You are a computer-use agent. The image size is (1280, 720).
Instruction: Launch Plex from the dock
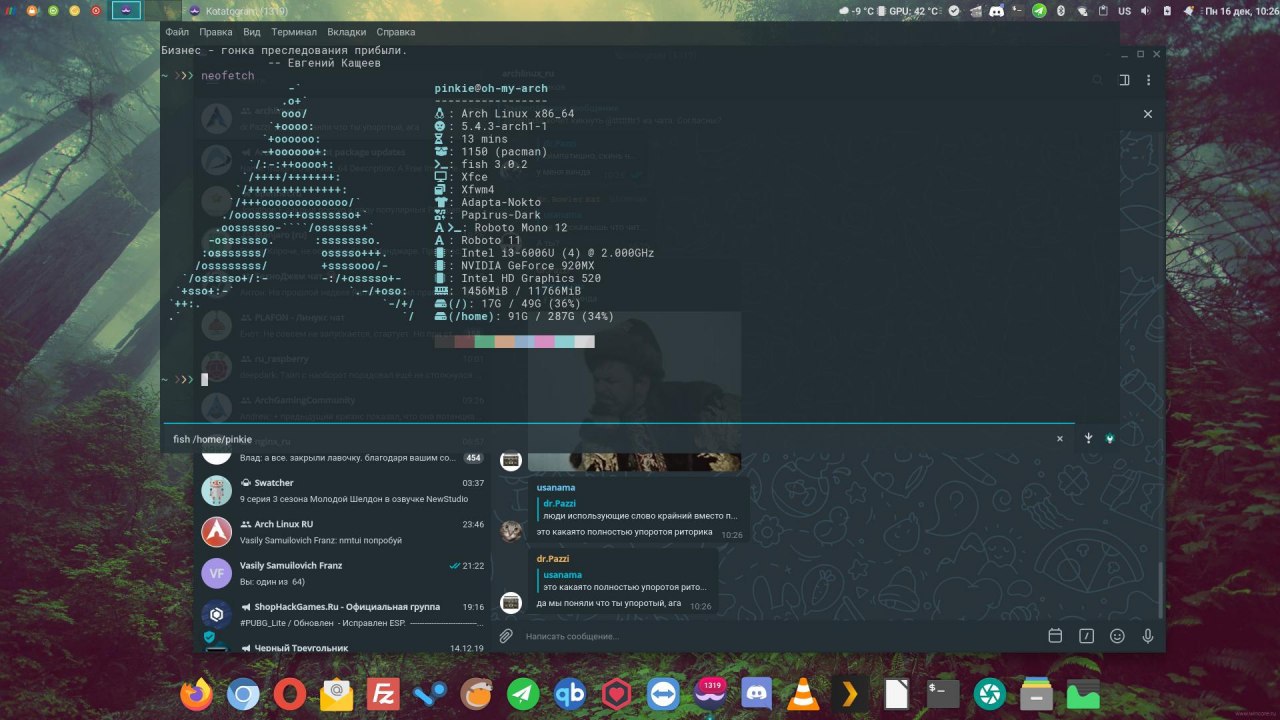coord(850,693)
